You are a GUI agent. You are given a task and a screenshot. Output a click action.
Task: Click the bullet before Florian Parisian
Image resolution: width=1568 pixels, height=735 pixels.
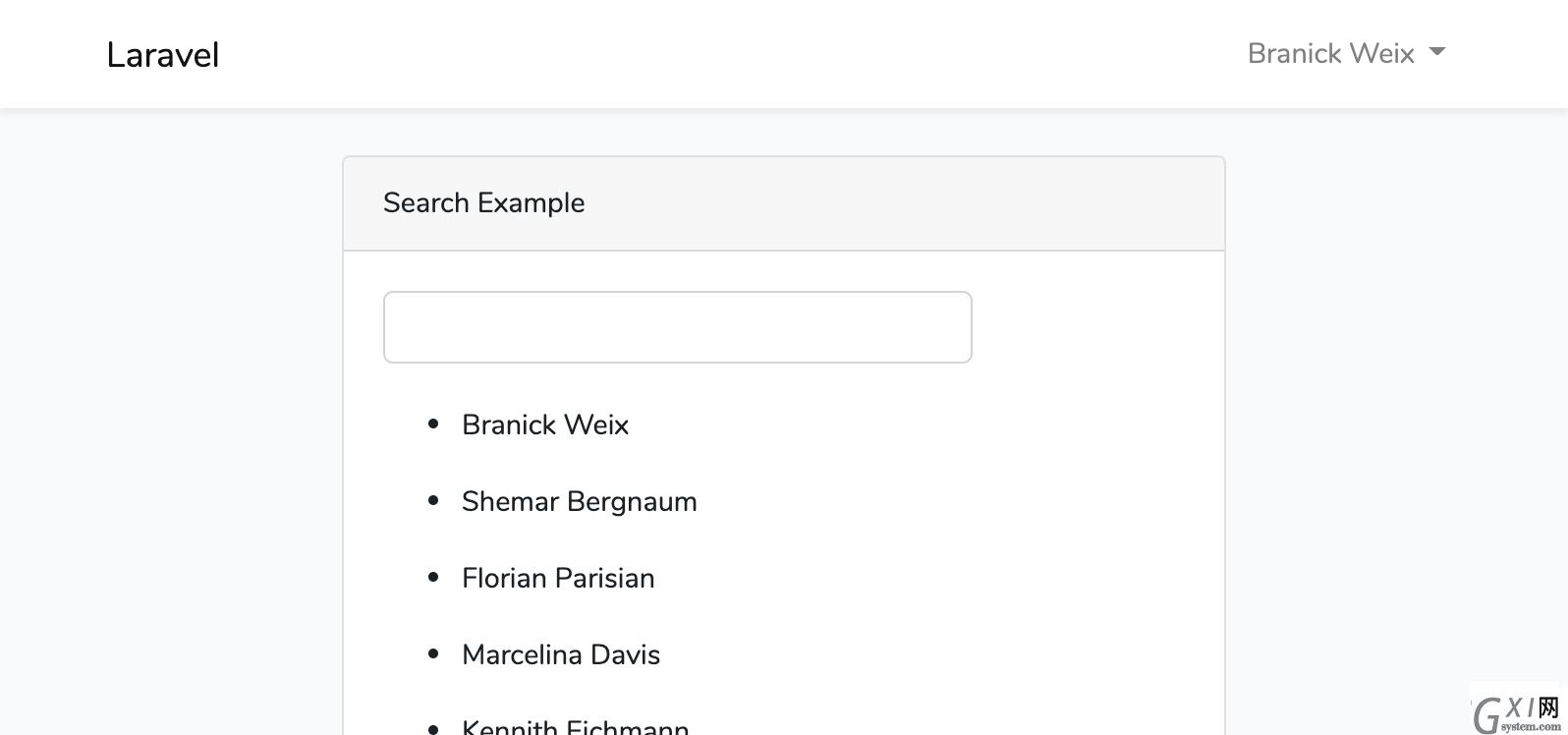tap(433, 577)
